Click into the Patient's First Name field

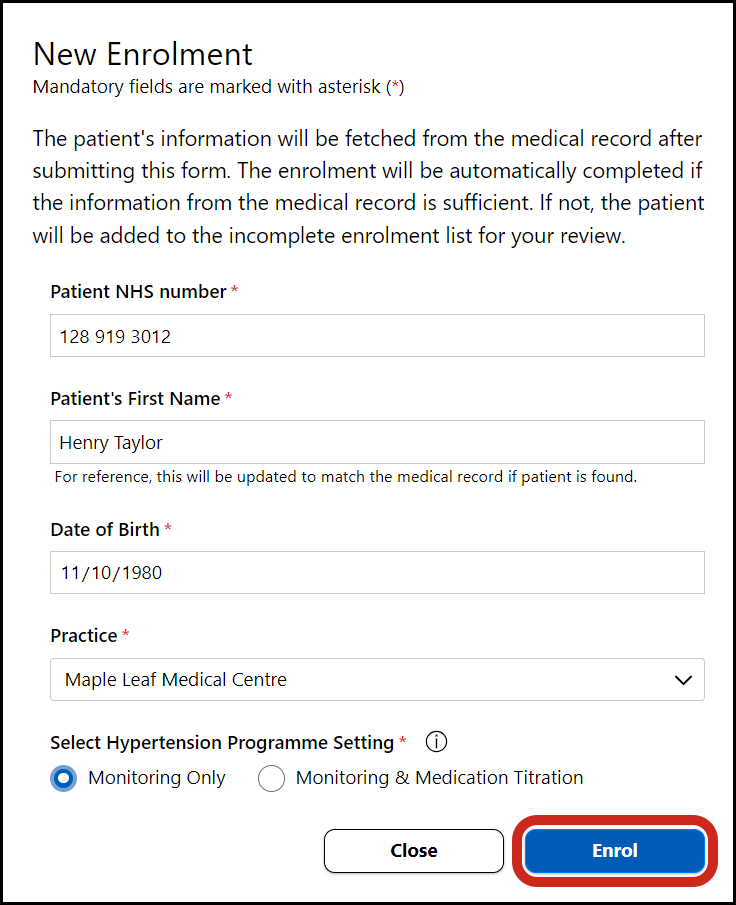coord(377,442)
